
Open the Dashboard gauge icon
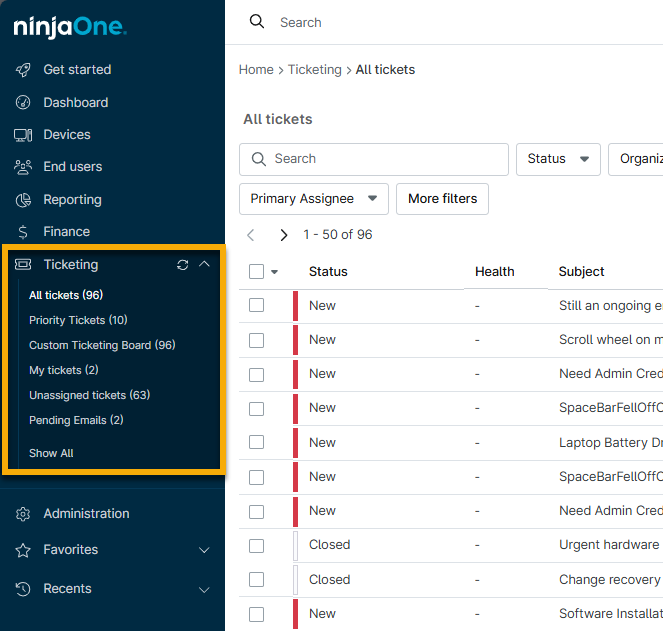(x=23, y=103)
